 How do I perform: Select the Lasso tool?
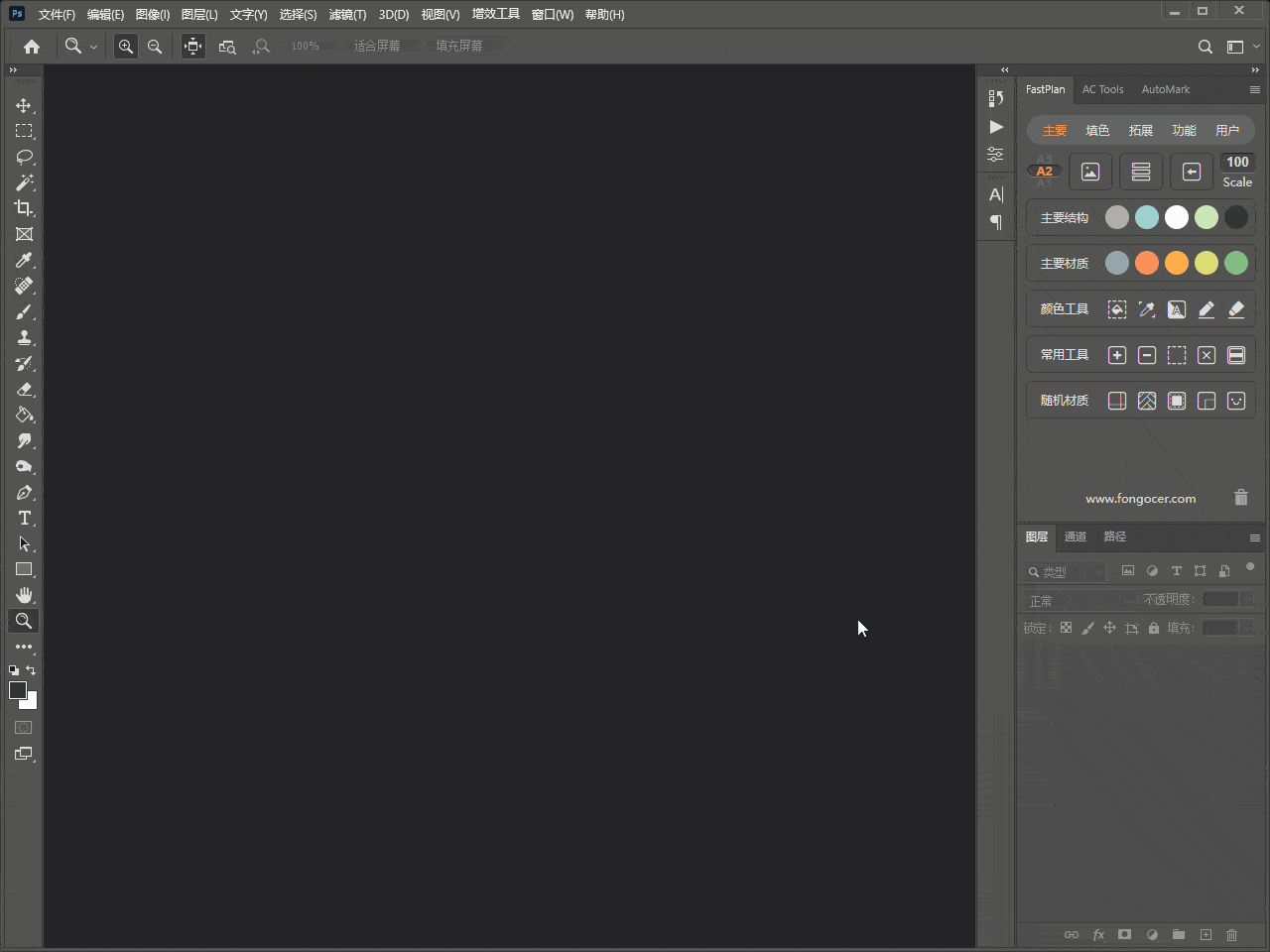(24, 157)
